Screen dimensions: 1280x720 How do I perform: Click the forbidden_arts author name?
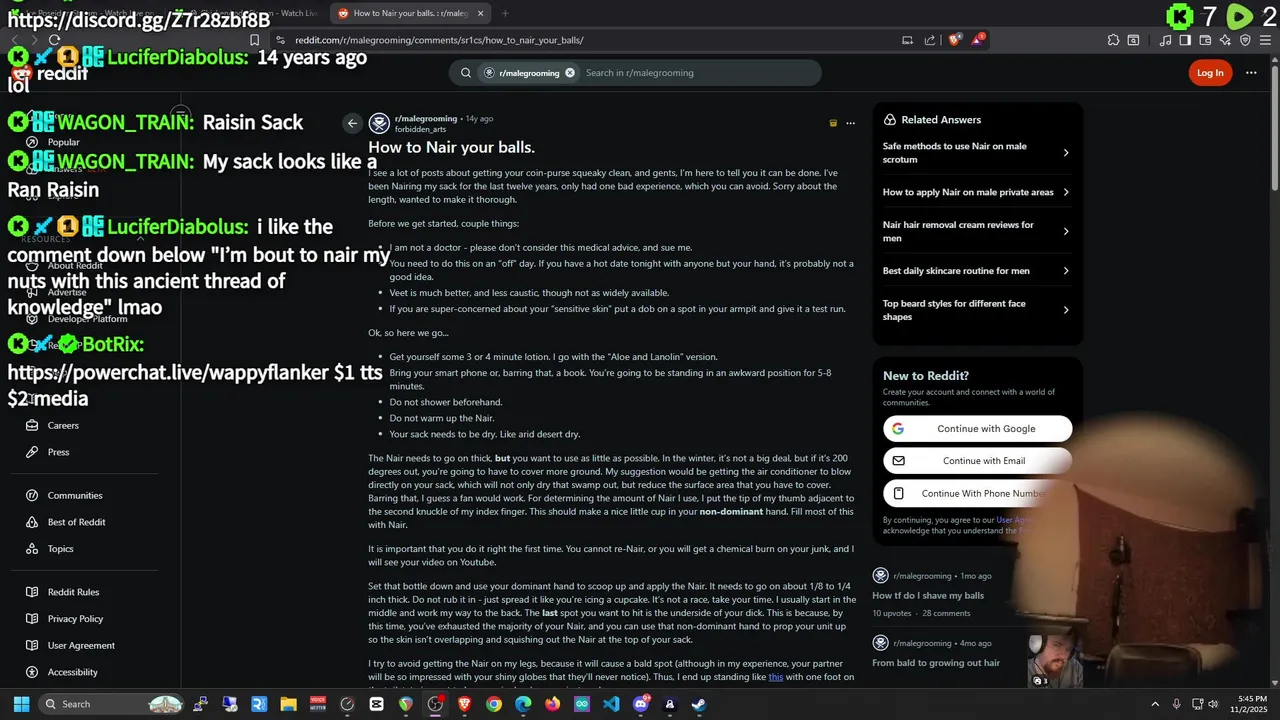(420, 129)
